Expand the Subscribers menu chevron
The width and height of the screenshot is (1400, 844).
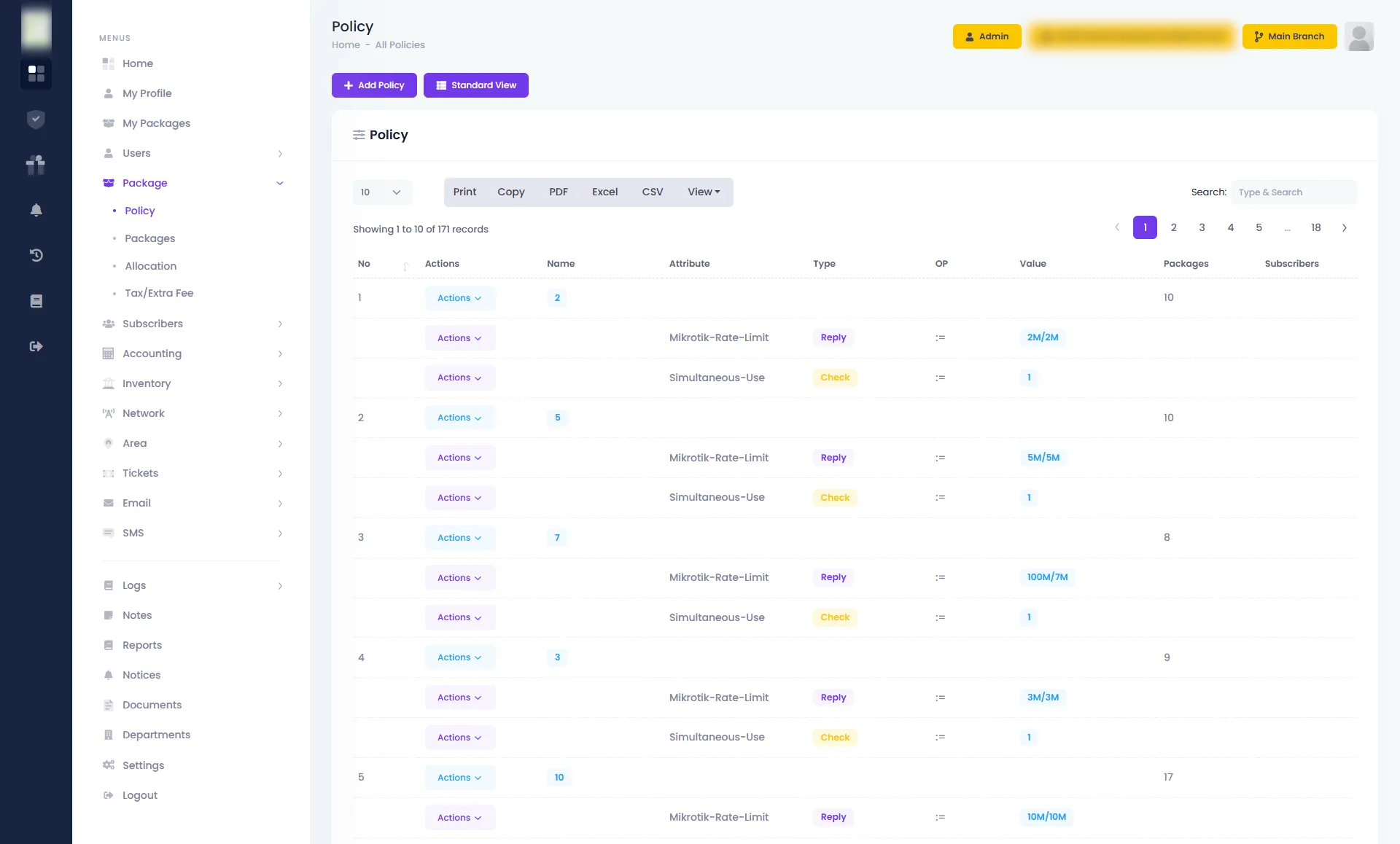(x=280, y=324)
